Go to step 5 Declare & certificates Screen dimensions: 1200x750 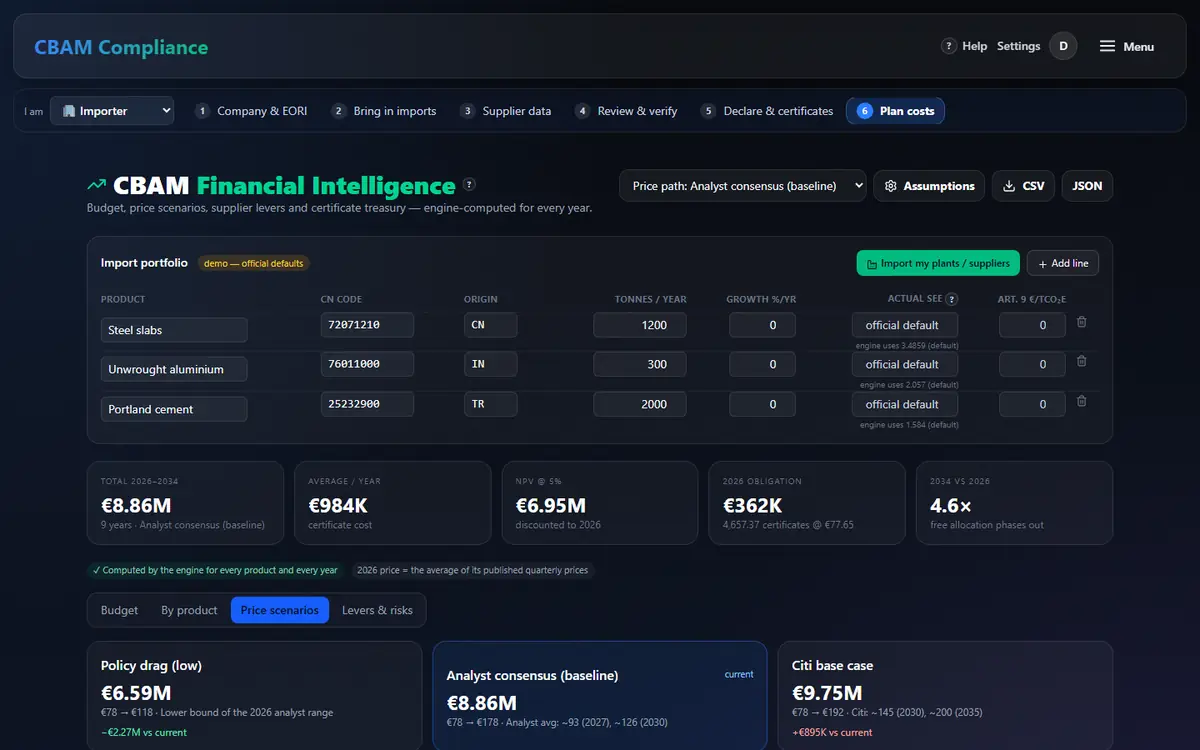click(768, 111)
